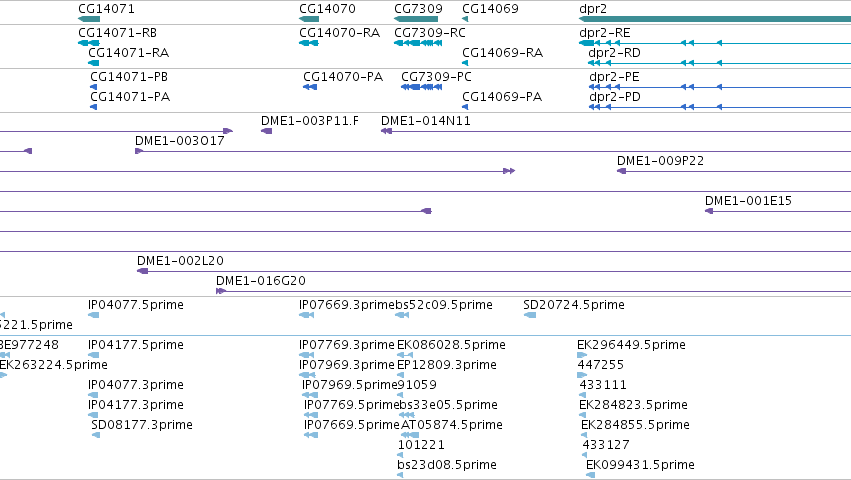Select the dpr2 gene label

point(593,9)
